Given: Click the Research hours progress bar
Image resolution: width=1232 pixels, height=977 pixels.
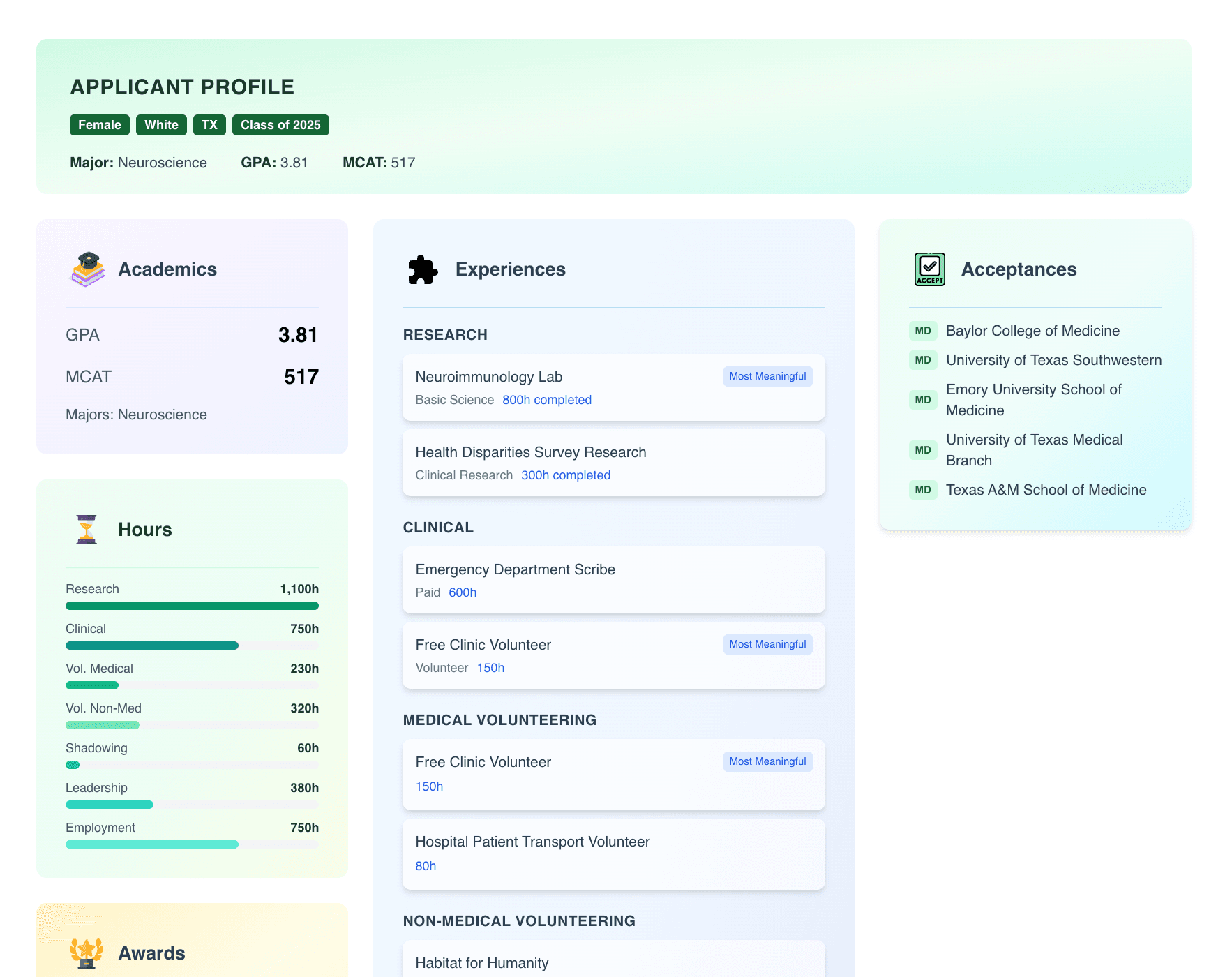Looking at the screenshot, I should 192,606.
